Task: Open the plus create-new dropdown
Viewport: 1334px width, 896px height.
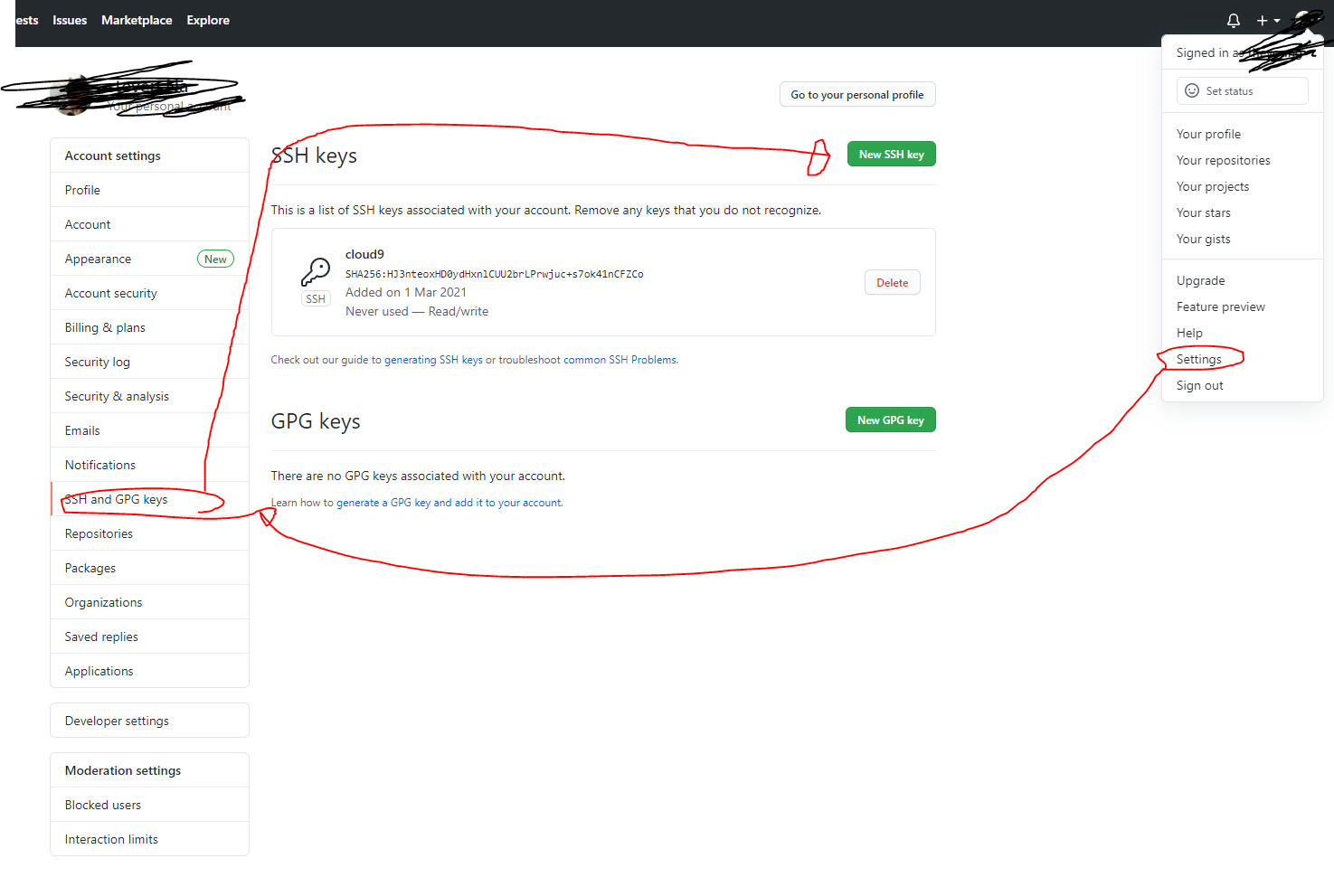Action: 1268,20
